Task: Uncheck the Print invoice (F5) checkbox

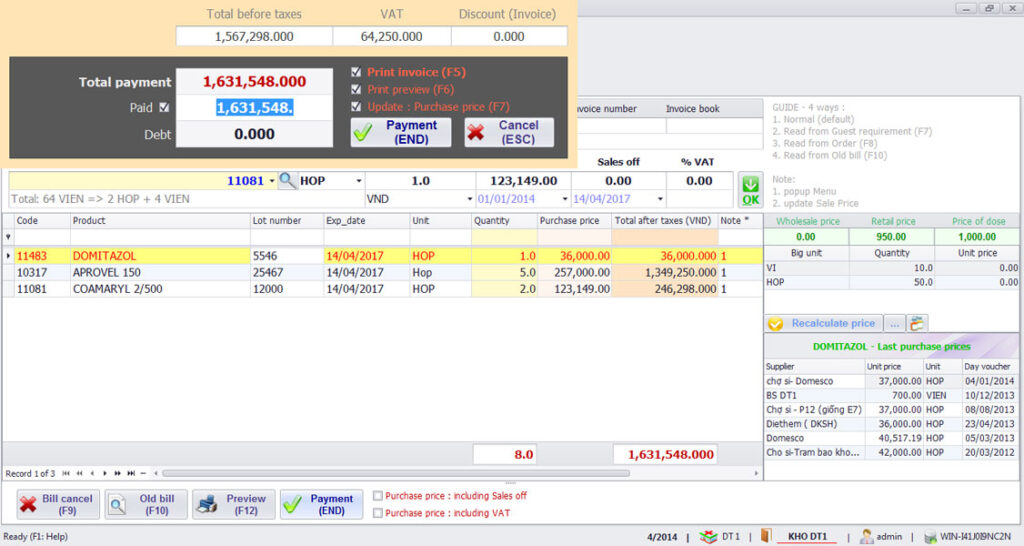Action: click(357, 72)
